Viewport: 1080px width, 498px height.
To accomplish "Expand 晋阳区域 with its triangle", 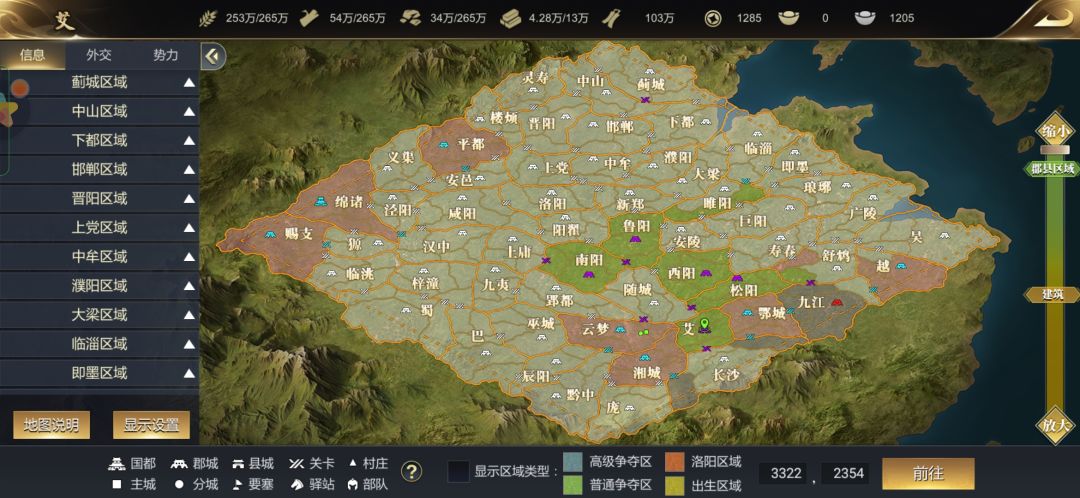I will (x=189, y=199).
